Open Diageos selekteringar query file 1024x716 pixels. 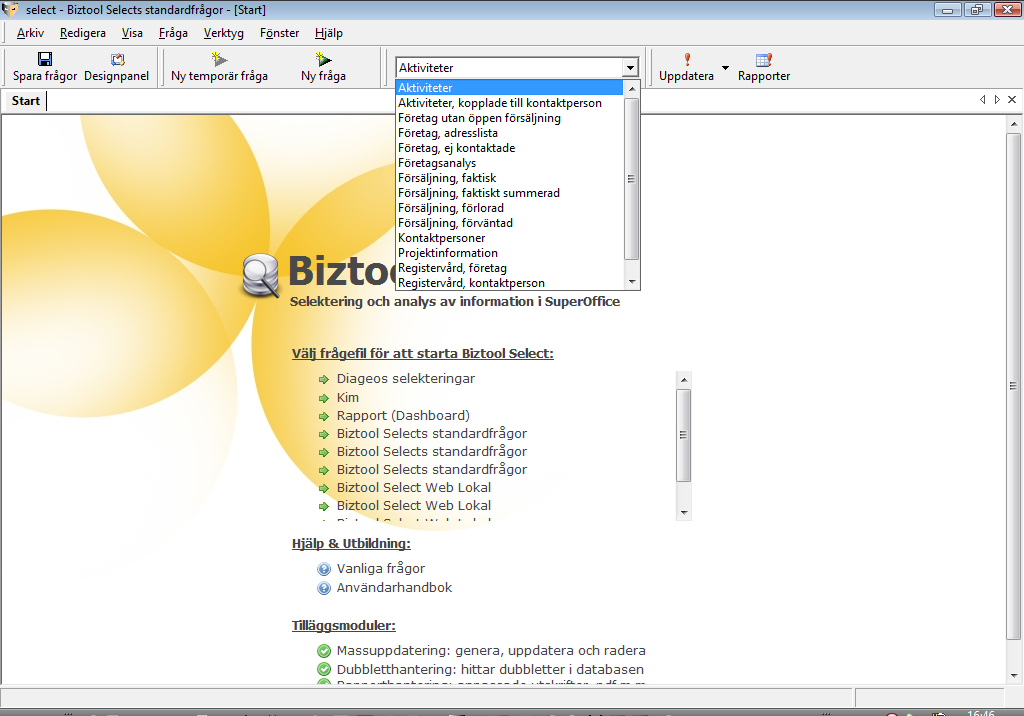tap(406, 378)
